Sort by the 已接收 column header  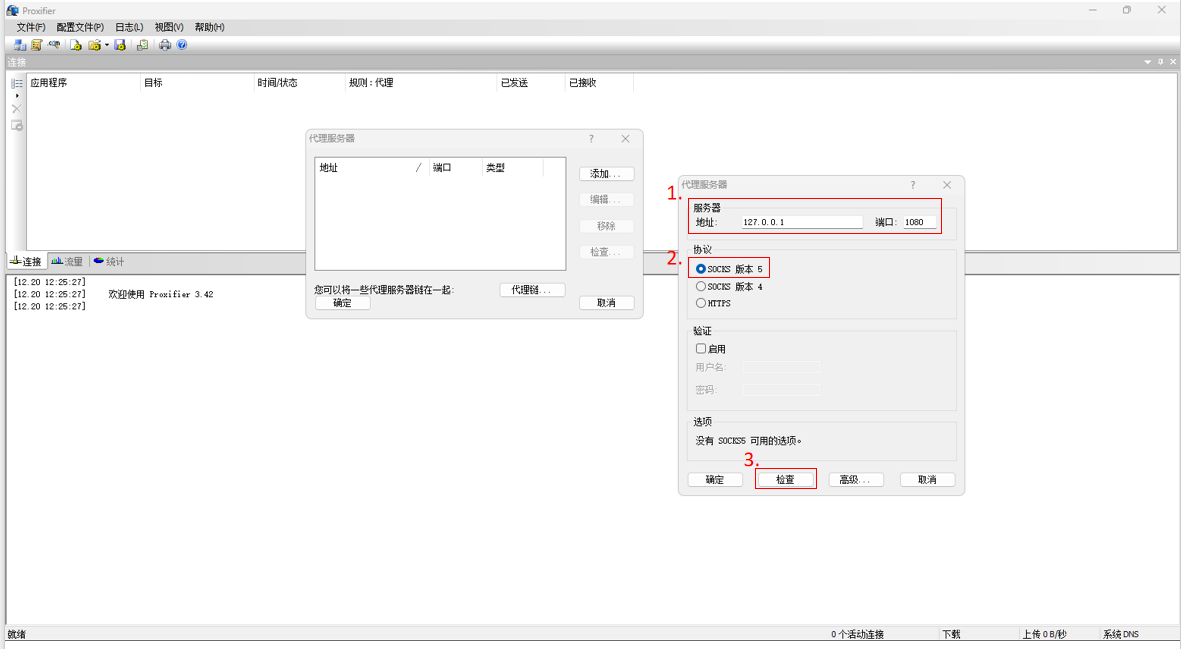pos(600,83)
